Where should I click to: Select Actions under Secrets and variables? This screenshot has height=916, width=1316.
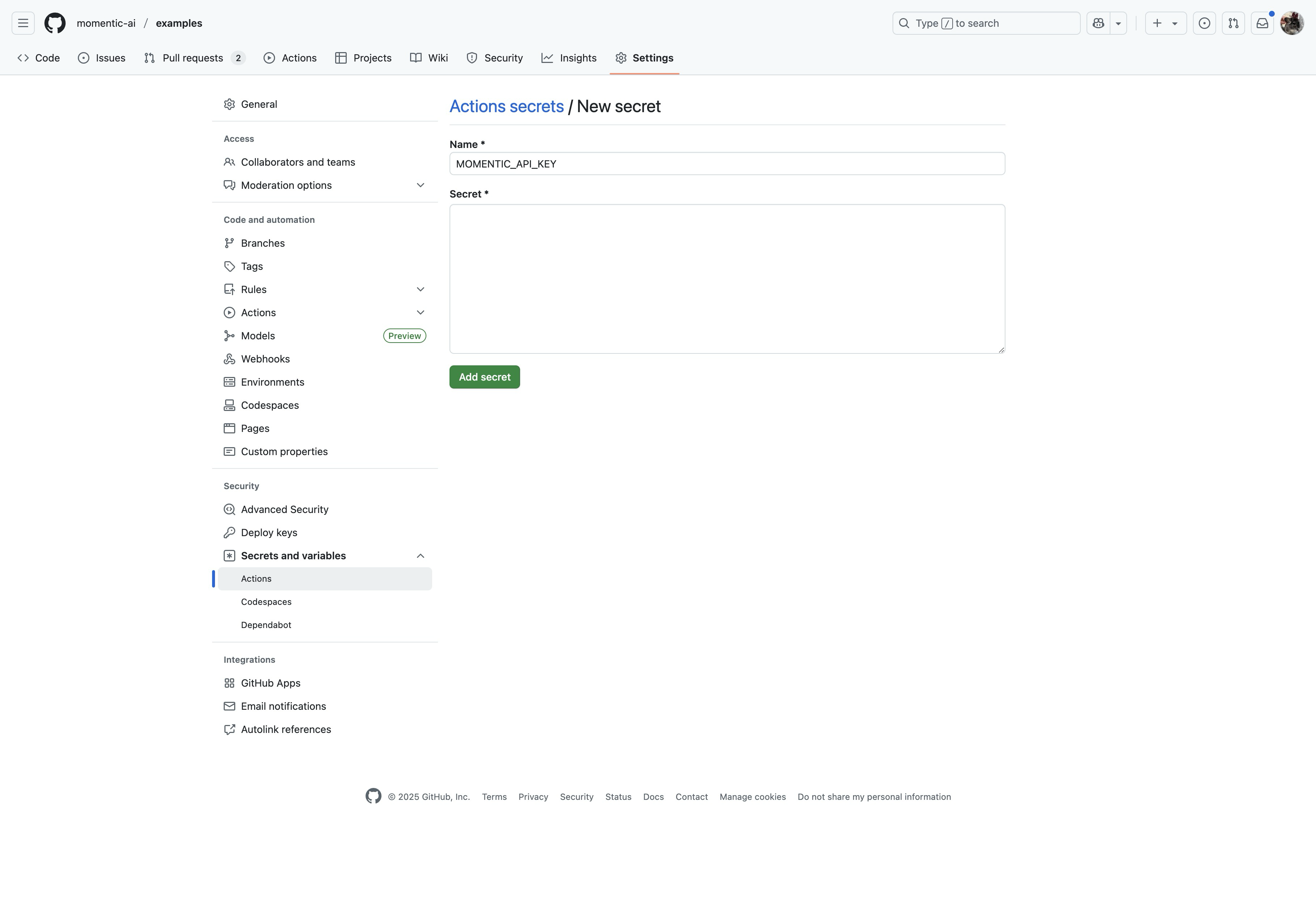click(x=324, y=579)
